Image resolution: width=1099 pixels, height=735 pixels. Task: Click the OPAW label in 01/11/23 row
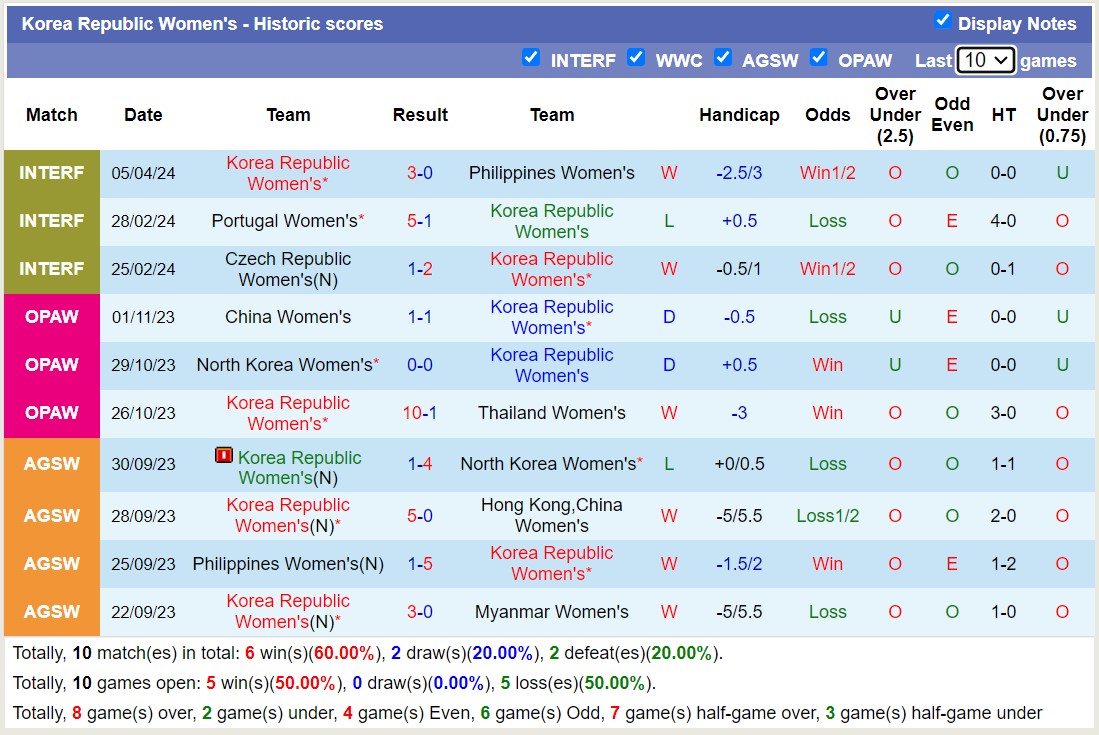52,317
